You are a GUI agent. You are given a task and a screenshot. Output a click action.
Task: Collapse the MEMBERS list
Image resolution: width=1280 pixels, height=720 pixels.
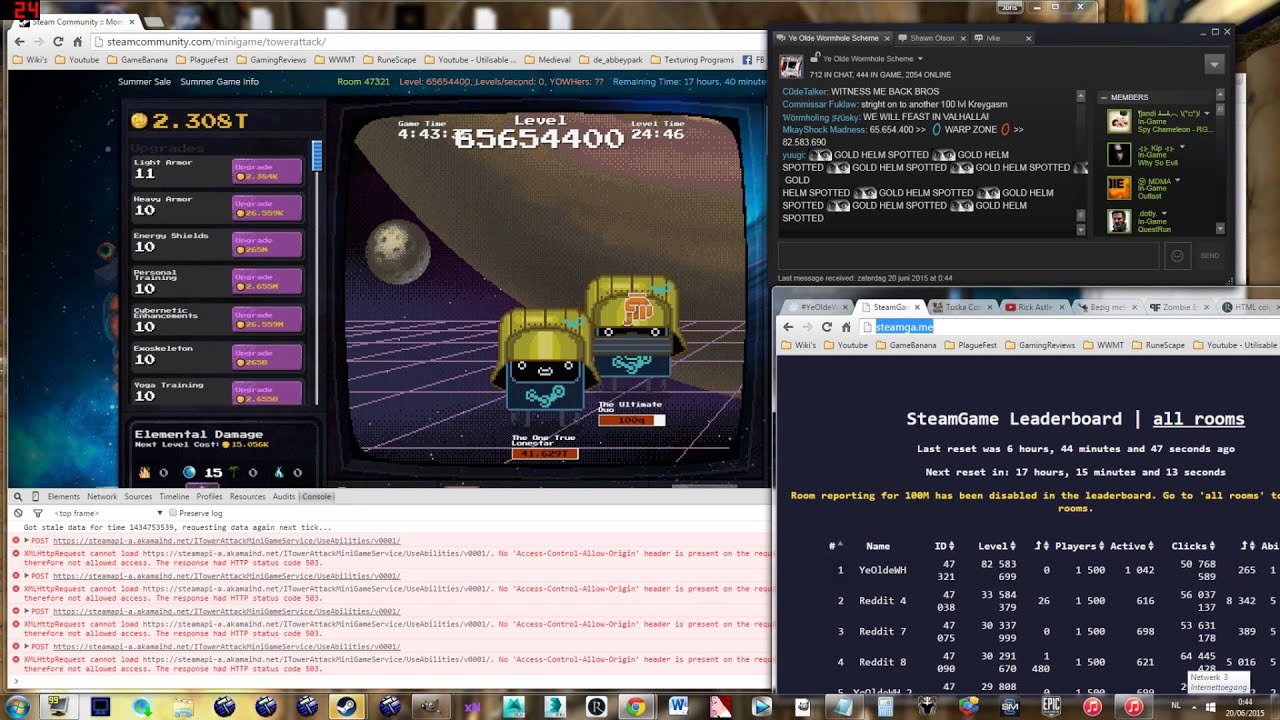point(1103,97)
